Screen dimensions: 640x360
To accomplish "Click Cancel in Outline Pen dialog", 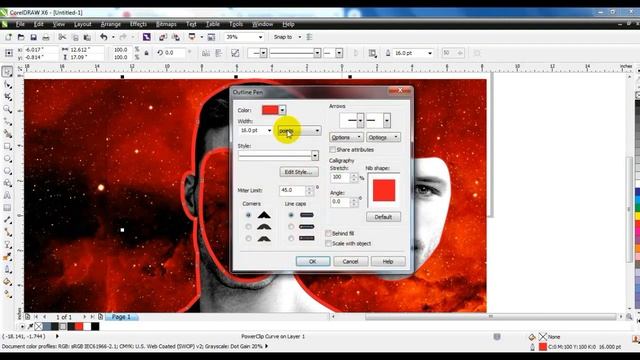I will (x=351, y=261).
